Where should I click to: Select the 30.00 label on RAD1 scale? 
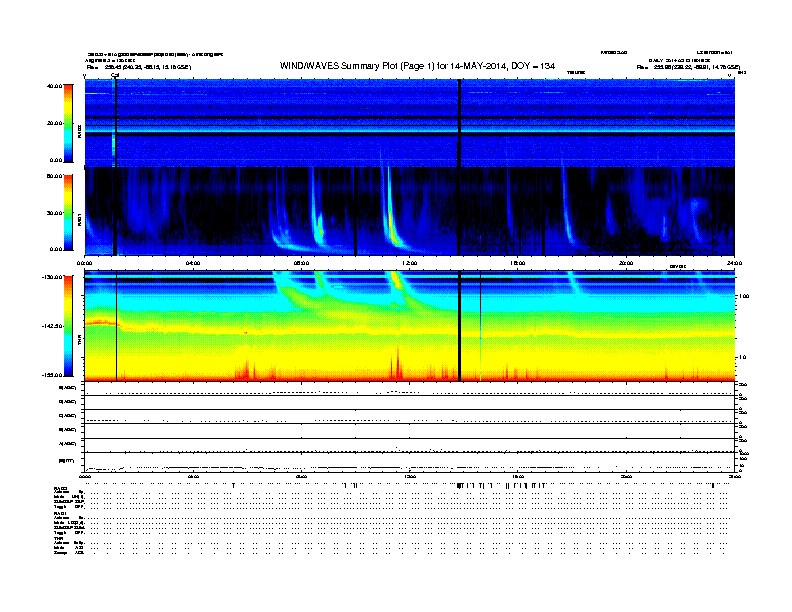click(x=54, y=213)
